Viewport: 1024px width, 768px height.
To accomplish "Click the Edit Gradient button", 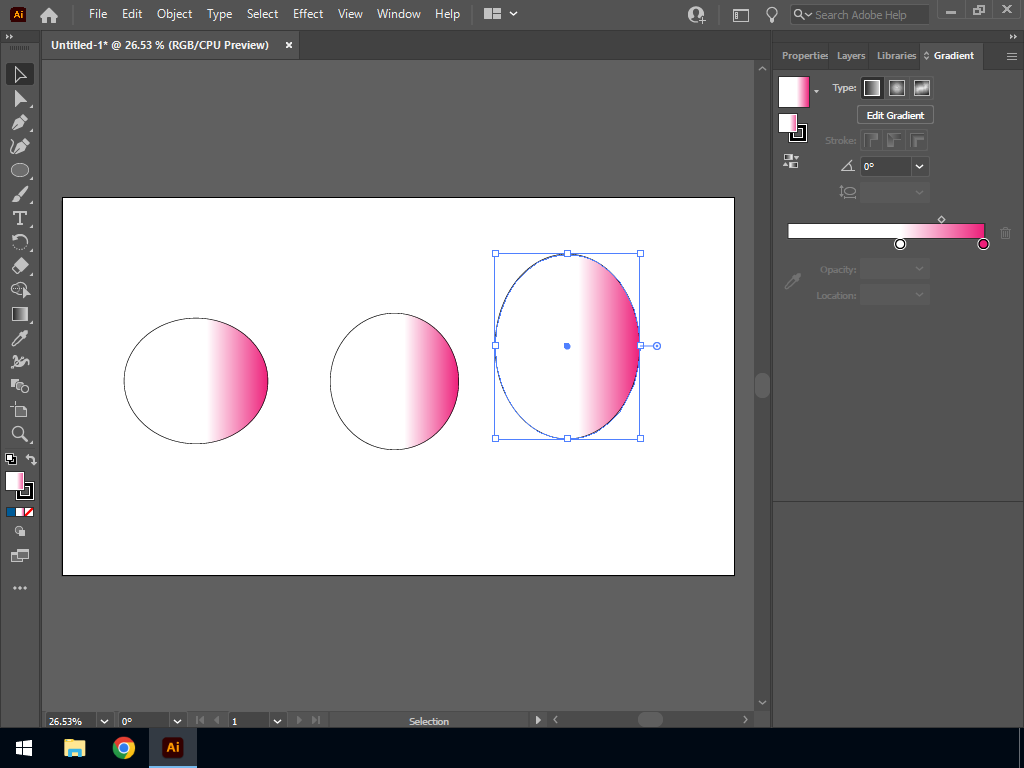I will pos(895,115).
